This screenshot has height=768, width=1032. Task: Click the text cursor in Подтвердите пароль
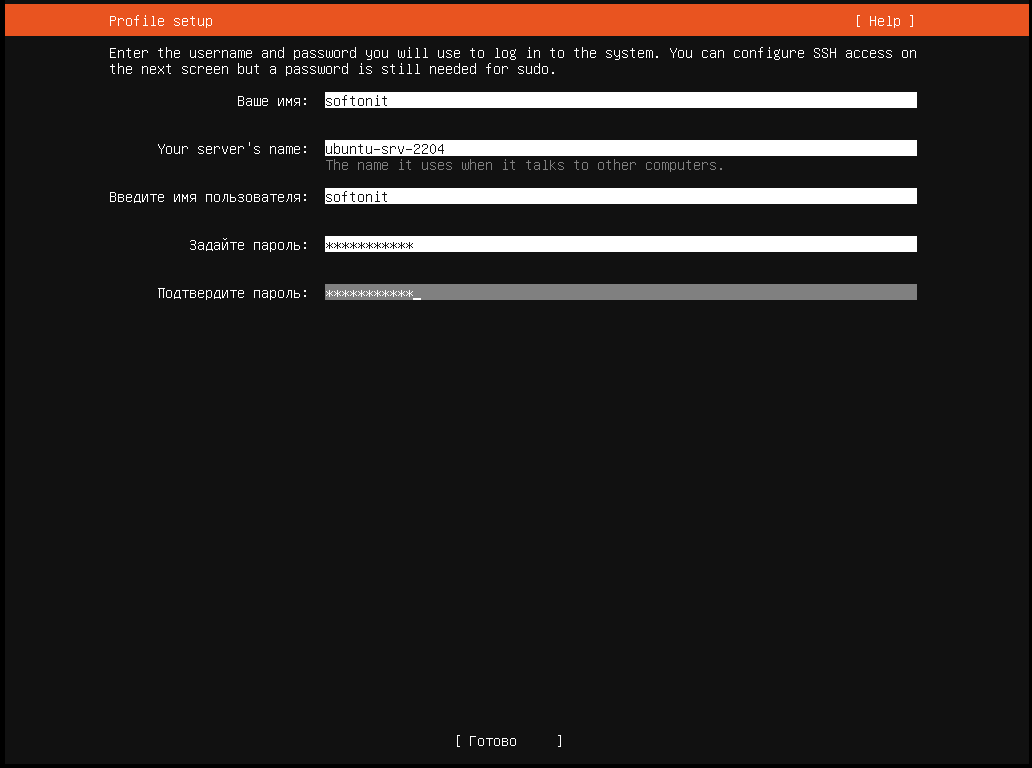coord(417,294)
